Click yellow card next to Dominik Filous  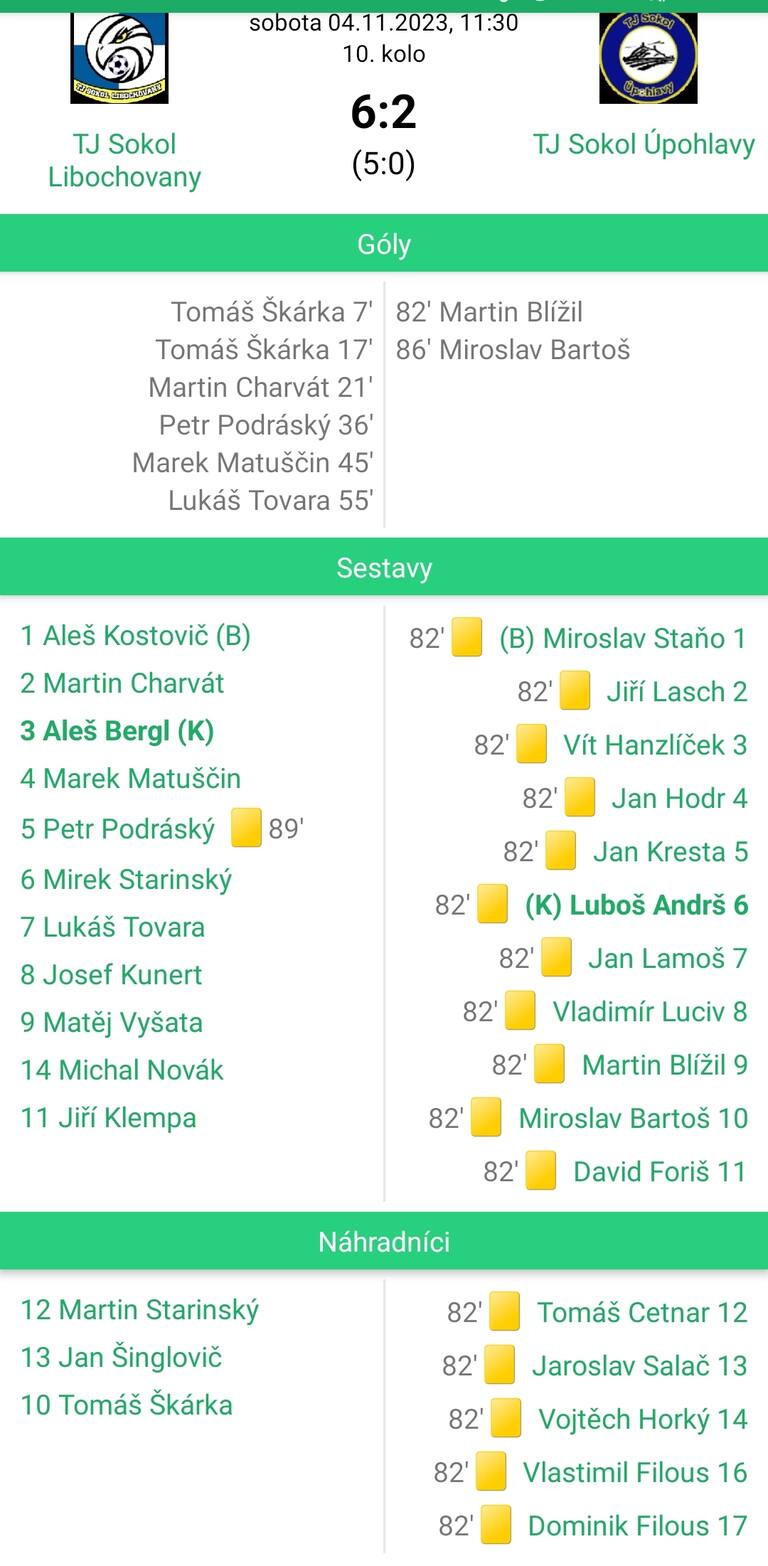496,1525
